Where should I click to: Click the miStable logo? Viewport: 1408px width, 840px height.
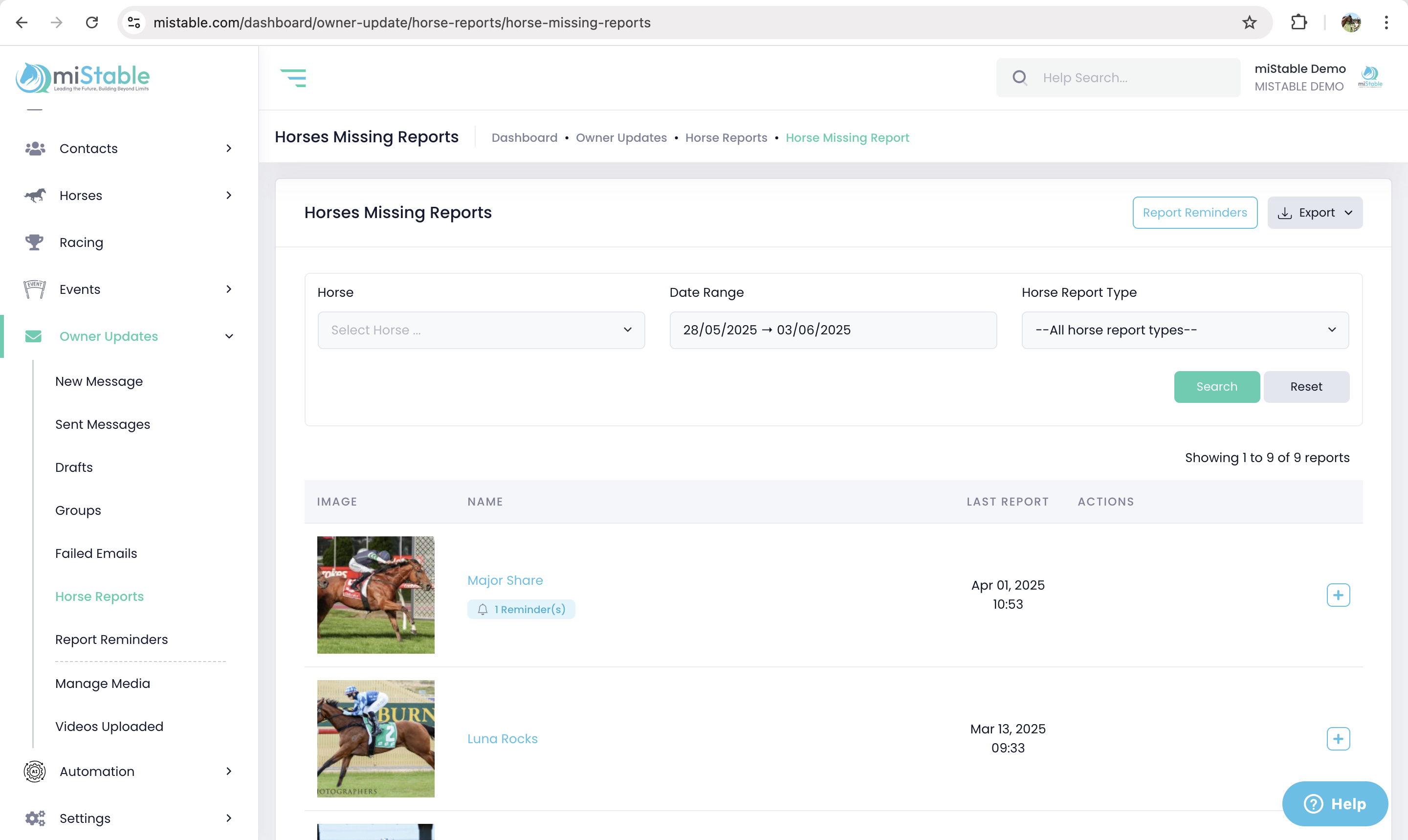[83, 78]
